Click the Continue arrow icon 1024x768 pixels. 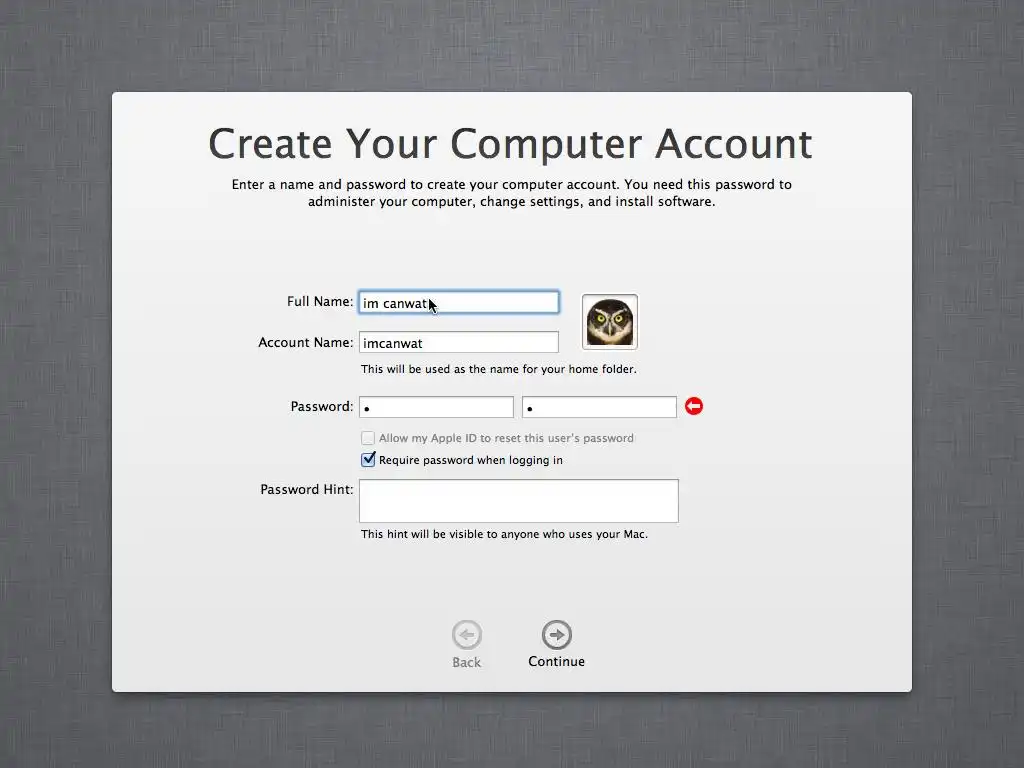pyautogui.click(x=556, y=634)
